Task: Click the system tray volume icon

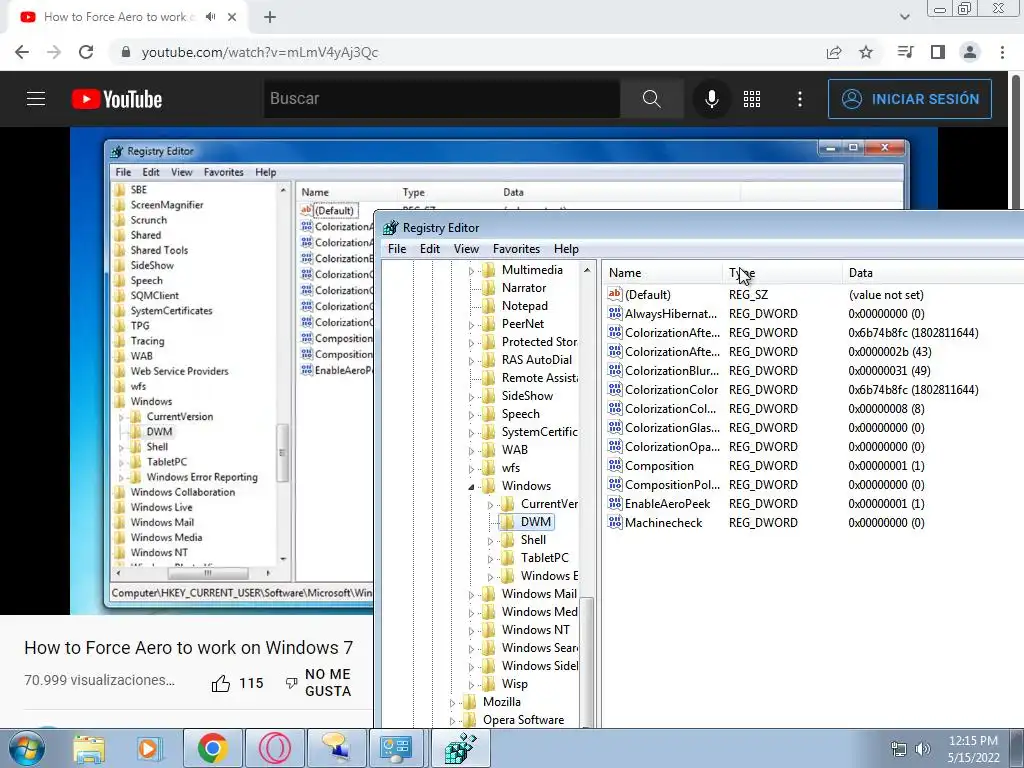Action: [923, 749]
